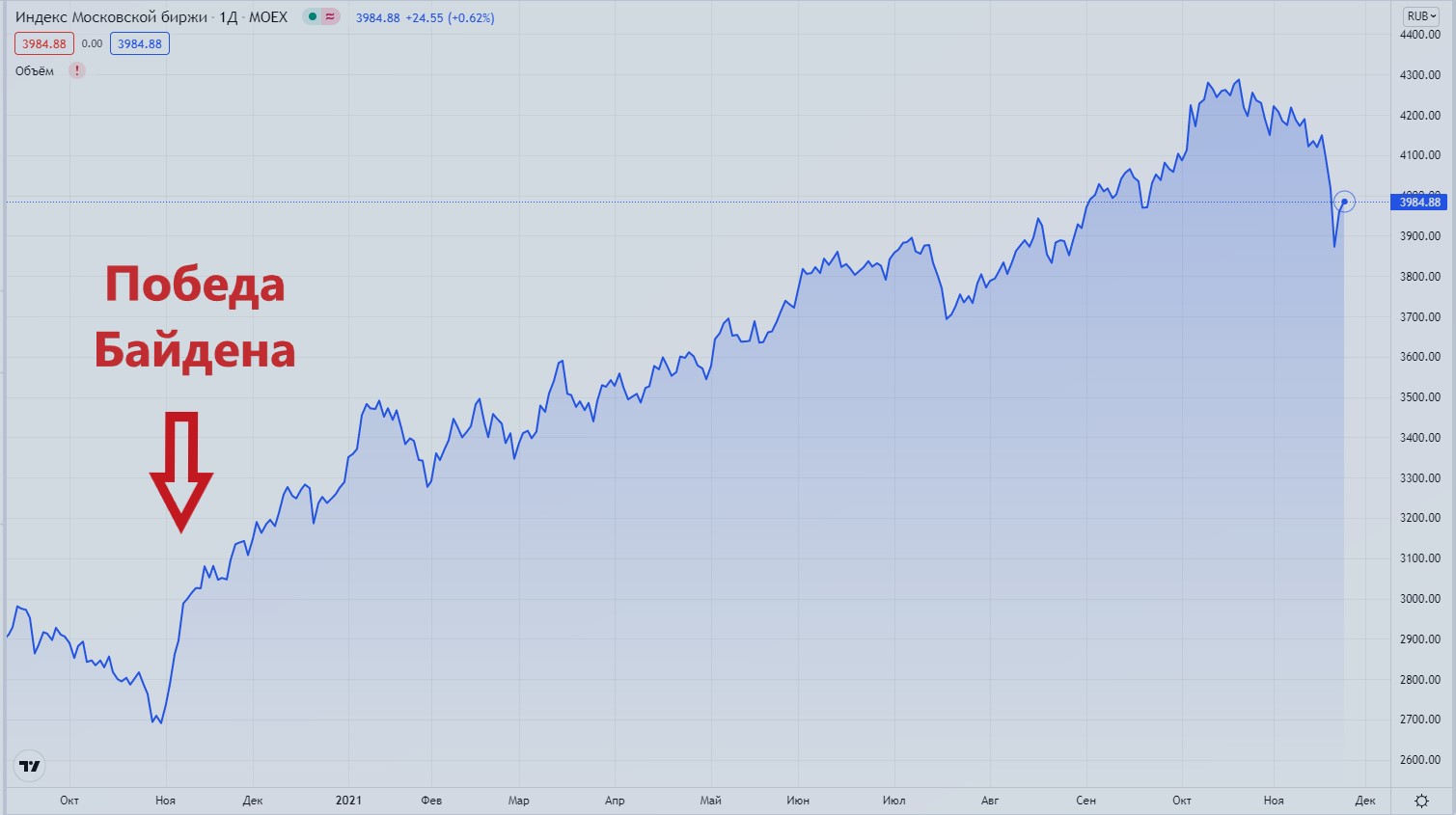This screenshot has height=815, width=1456.
Task: Click the pink approximate-data indicator icon
Action: click(x=330, y=17)
